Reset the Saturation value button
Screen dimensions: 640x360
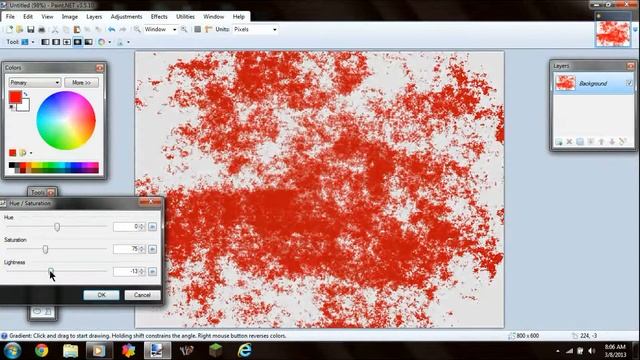coord(152,249)
